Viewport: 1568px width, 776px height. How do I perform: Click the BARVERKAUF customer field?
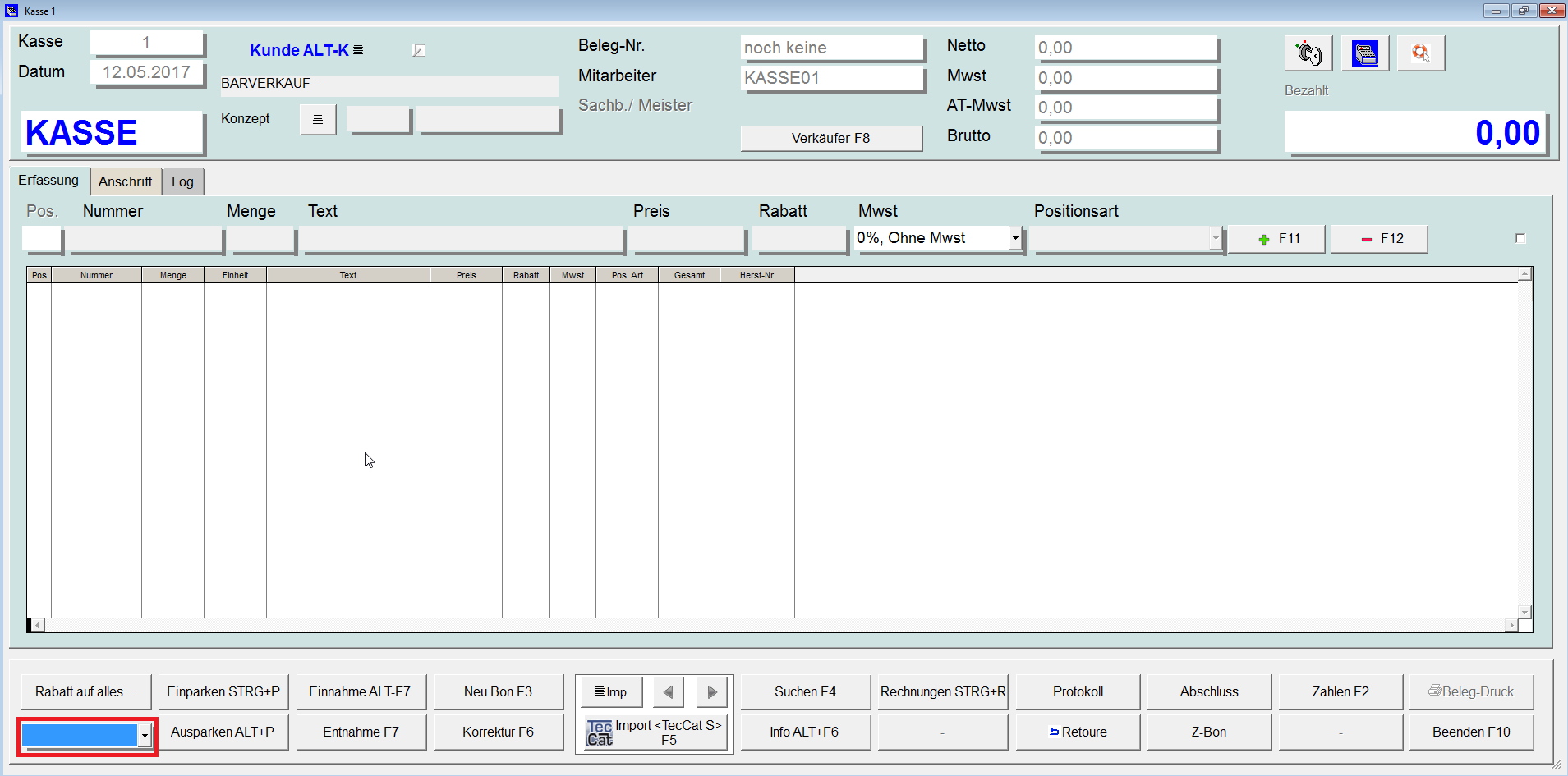389,85
